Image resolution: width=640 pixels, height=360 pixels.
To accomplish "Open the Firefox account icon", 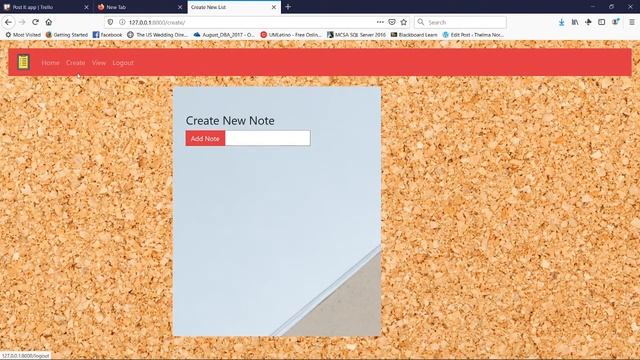I will (615, 22).
